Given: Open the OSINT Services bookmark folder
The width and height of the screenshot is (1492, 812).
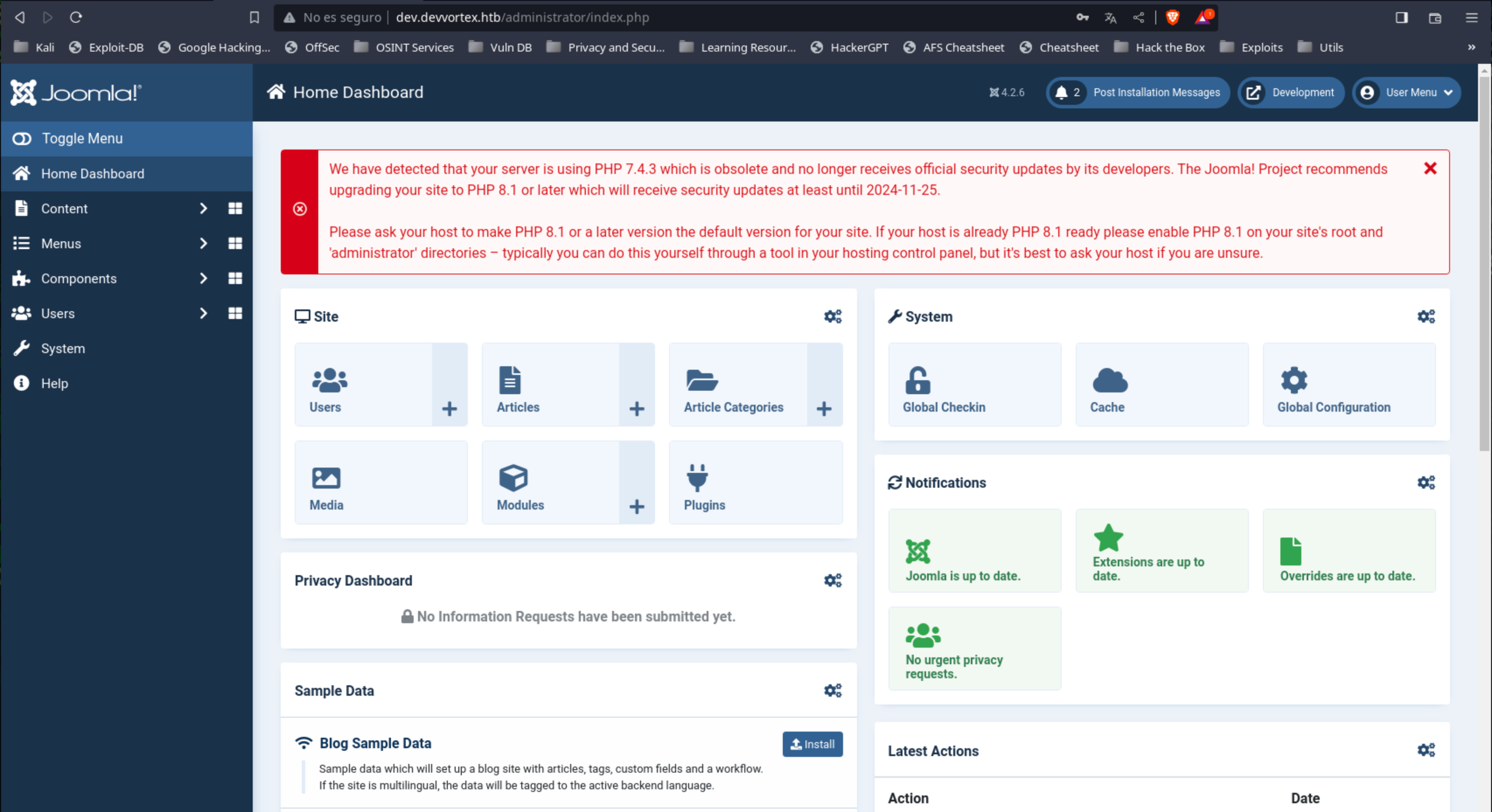Looking at the screenshot, I should 404,48.
